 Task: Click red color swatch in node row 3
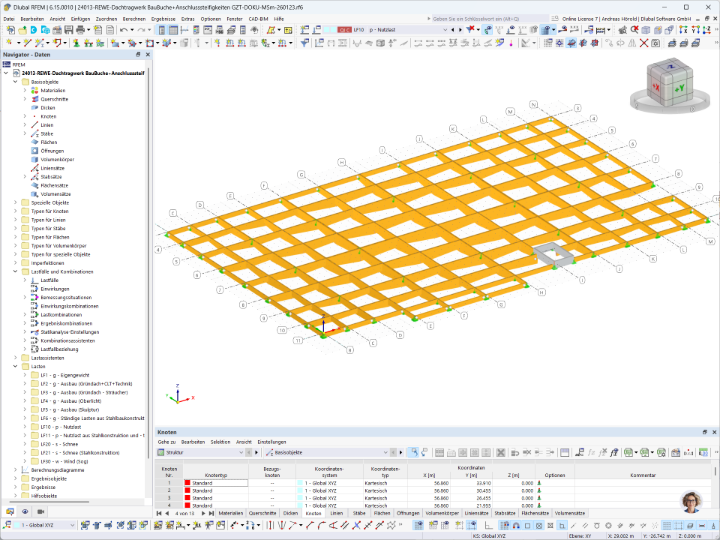point(187,498)
